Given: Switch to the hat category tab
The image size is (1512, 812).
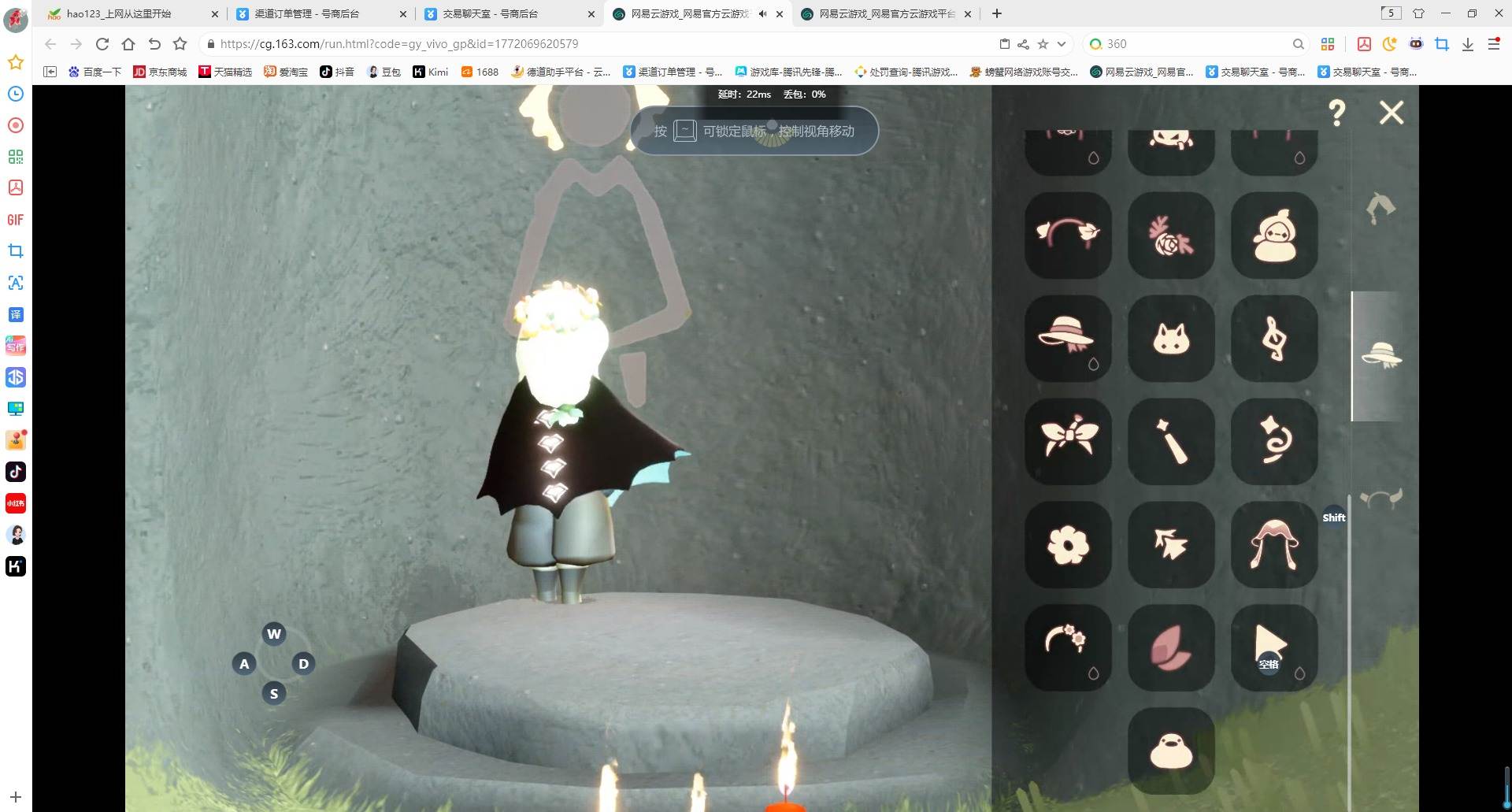Looking at the screenshot, I should 1380,356.
